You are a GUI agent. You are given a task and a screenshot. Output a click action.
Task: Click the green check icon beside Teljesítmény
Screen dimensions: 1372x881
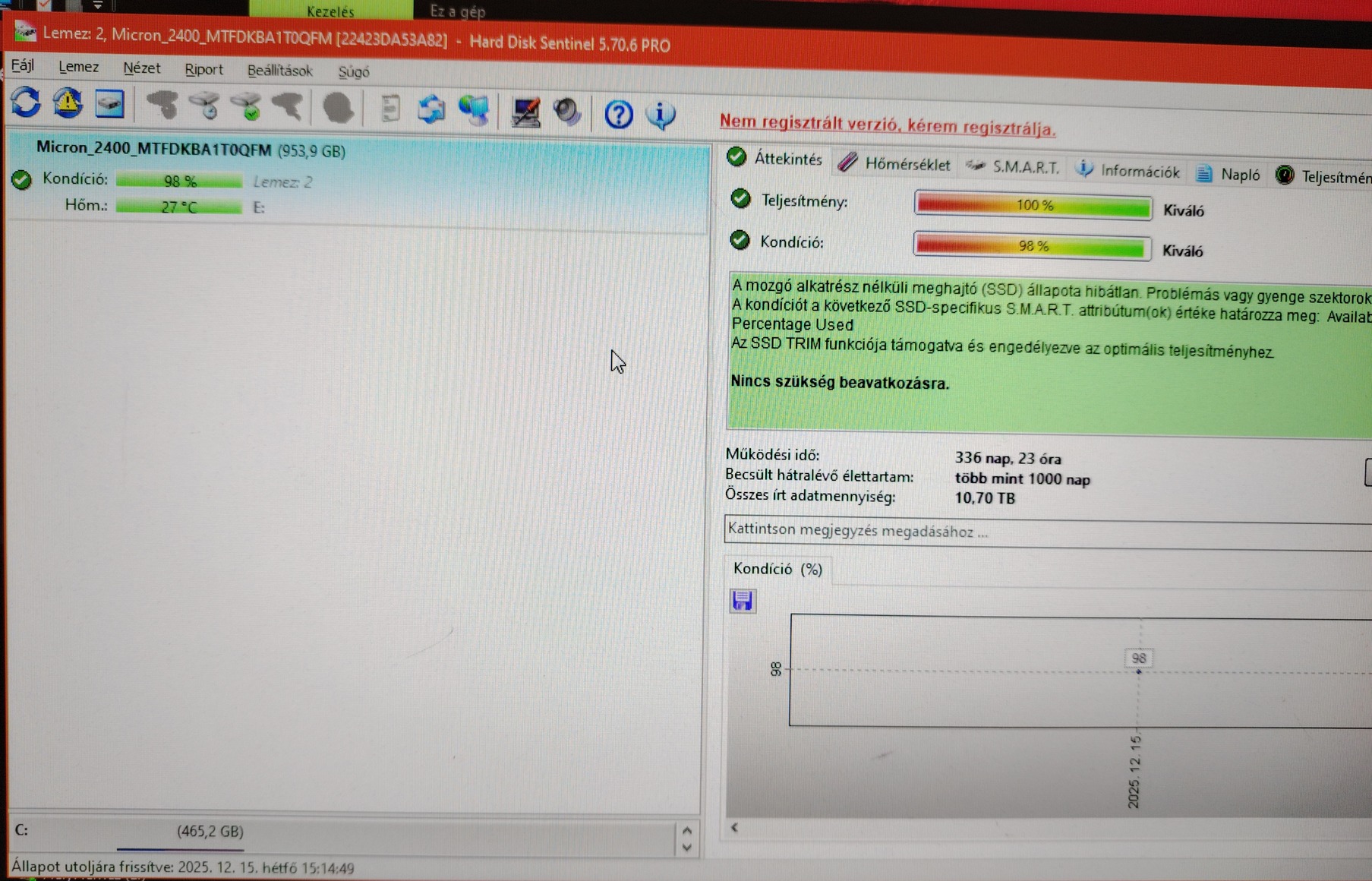(740, 199)
